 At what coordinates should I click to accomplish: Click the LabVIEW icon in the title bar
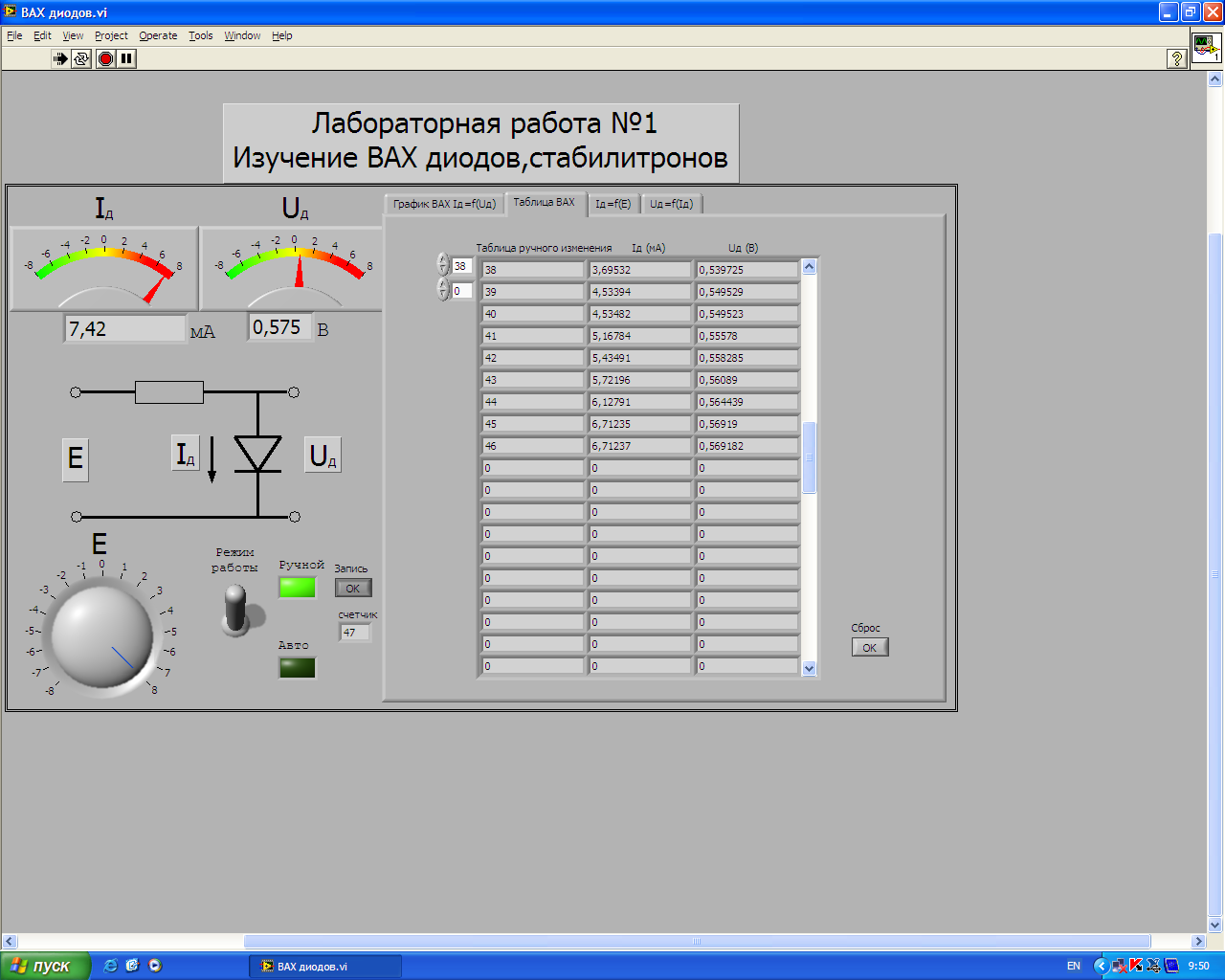click(x=11, y=12)
